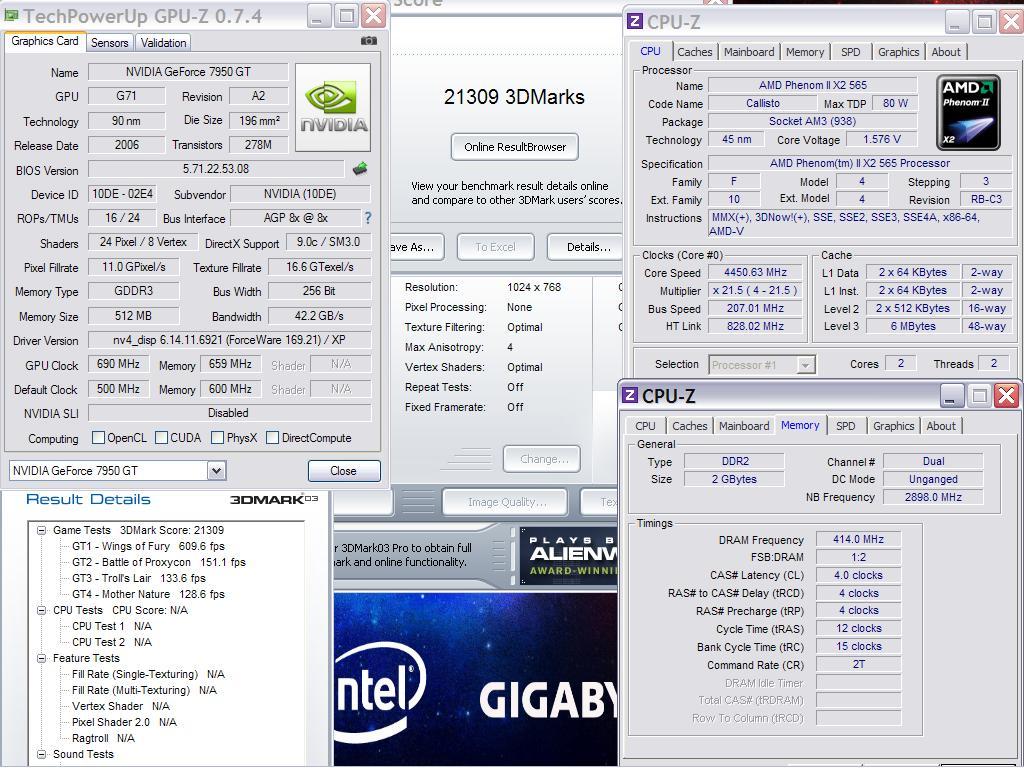Image resolution: width=1024 pixels, height=768 pixels.
Task: Toggle the PhysX checkbox
Action: pos(217,438)
